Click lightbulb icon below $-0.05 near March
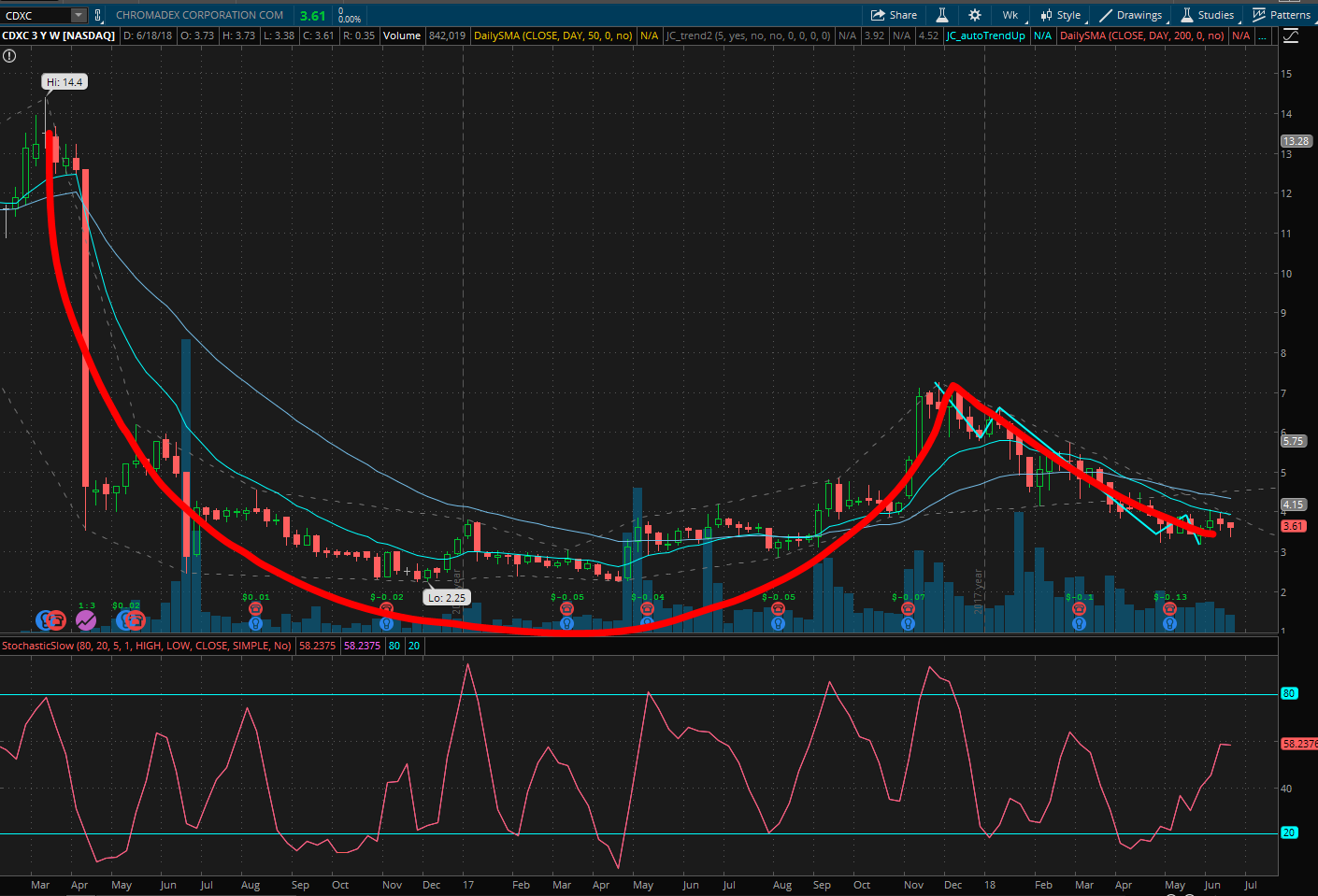Screen dimensions: 1318x896 pyautogui.click(x=566, y=623)
